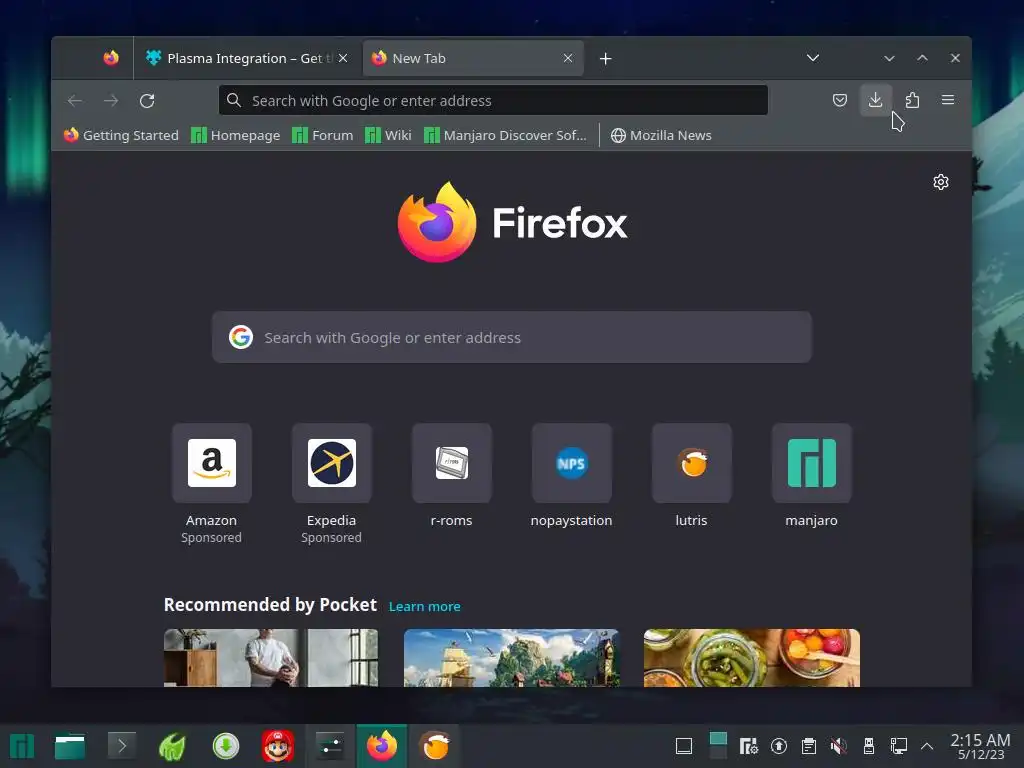
Task: Open the Wiki bookmark
Action: point(388,135)
